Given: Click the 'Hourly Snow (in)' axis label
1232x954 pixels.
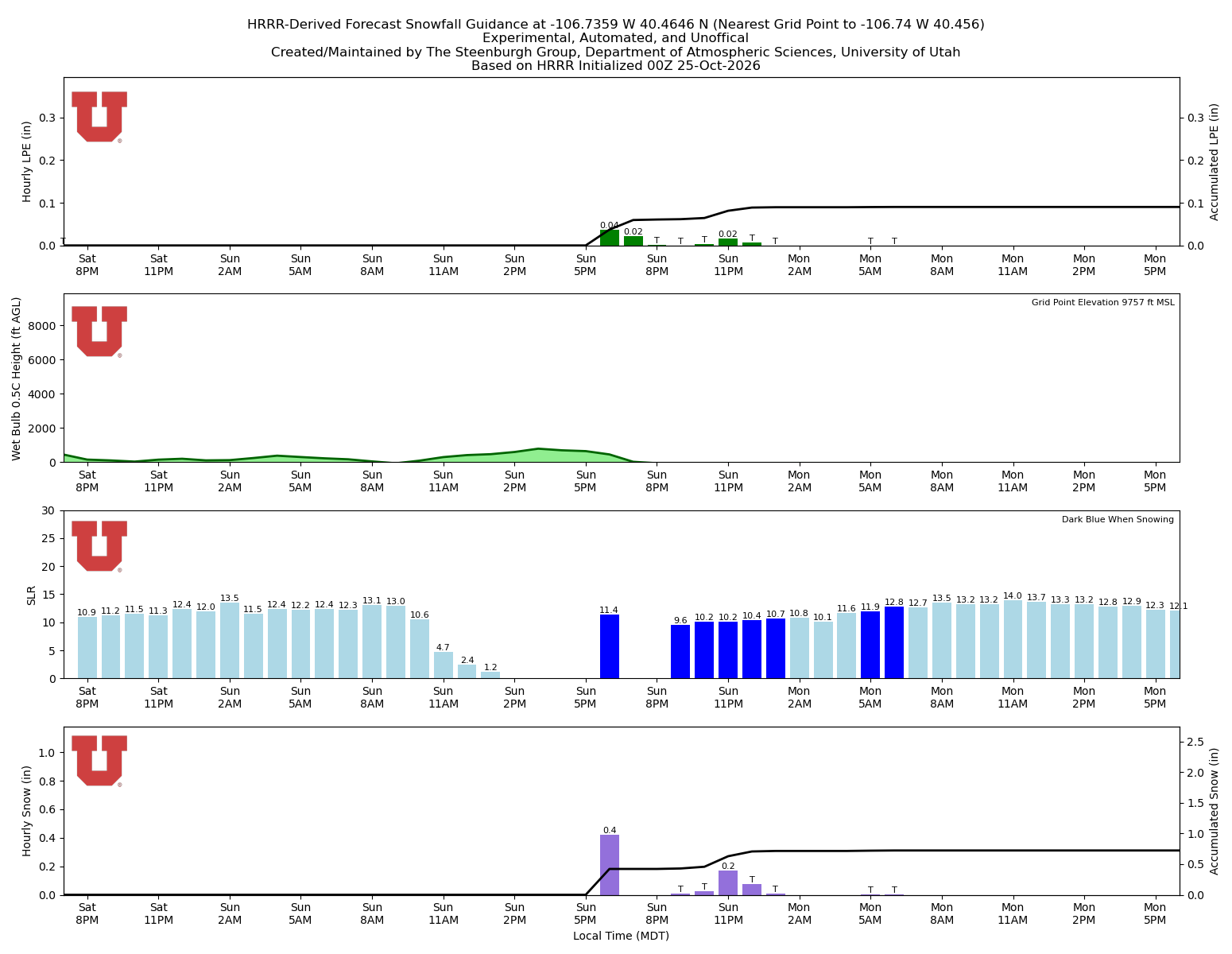Looking at the screenshot, I should coord(27,811).
